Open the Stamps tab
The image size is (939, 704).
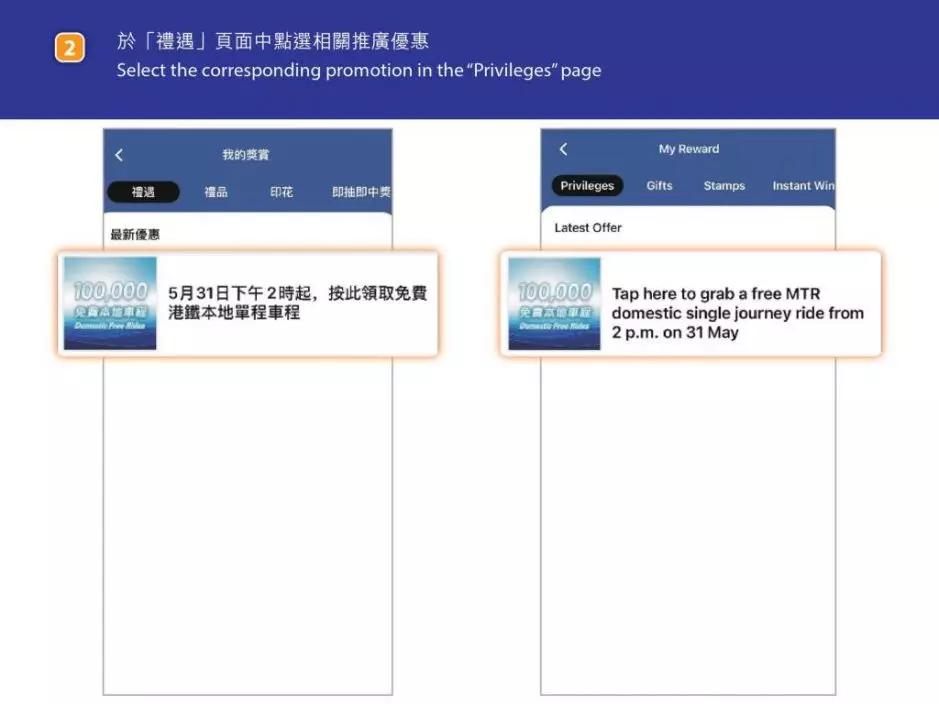pyautogui.click(x=724, y=186)
